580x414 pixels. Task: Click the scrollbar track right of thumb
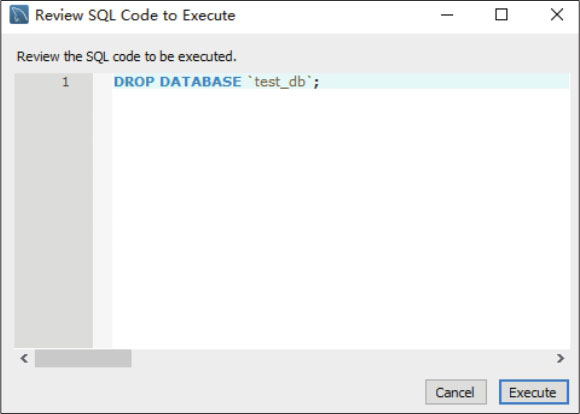[341, 358]
